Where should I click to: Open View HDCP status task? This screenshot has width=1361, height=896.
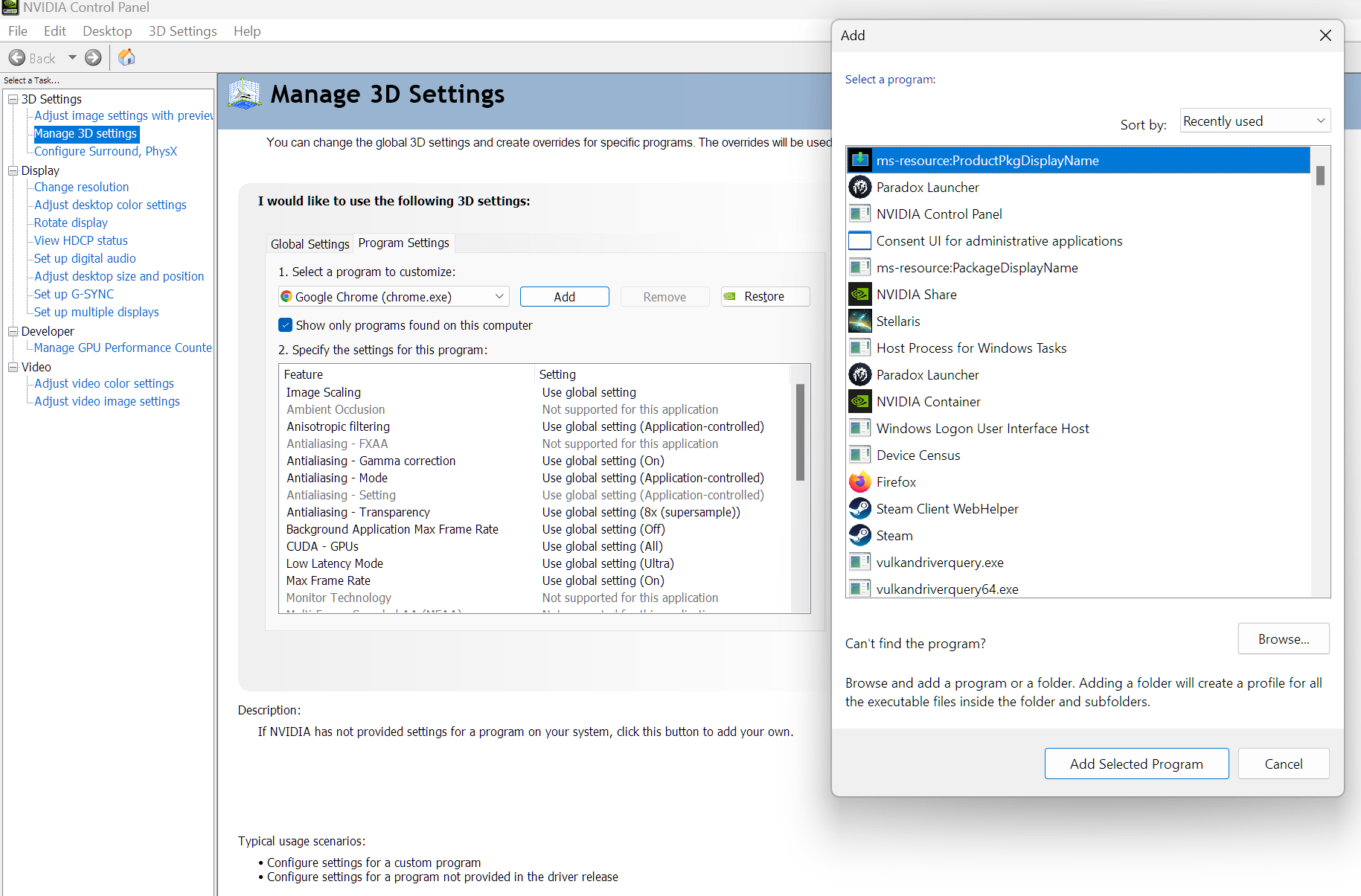(81, 240)
